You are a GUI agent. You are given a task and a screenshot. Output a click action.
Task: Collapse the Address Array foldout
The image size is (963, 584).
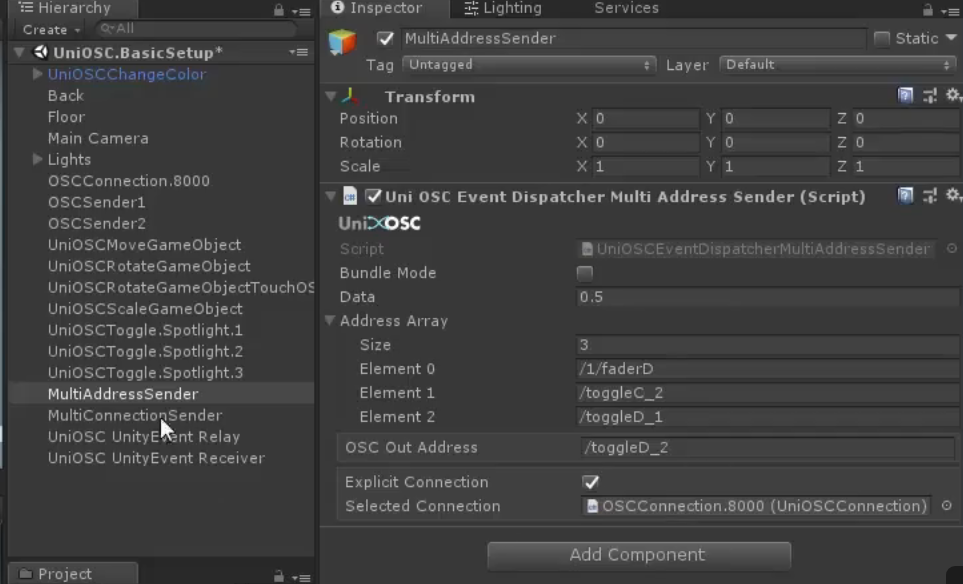(330, 321)
